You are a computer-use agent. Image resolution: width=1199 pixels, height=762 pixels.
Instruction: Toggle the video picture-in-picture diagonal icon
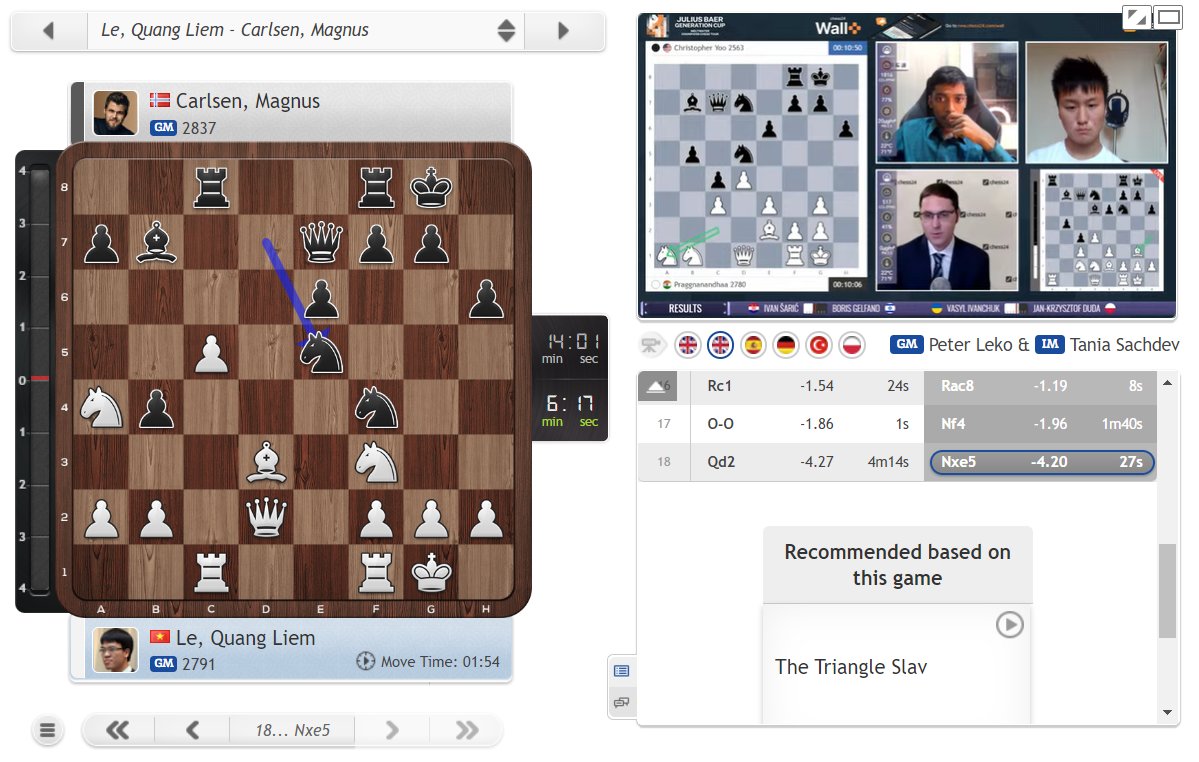tap(1136, 17)
